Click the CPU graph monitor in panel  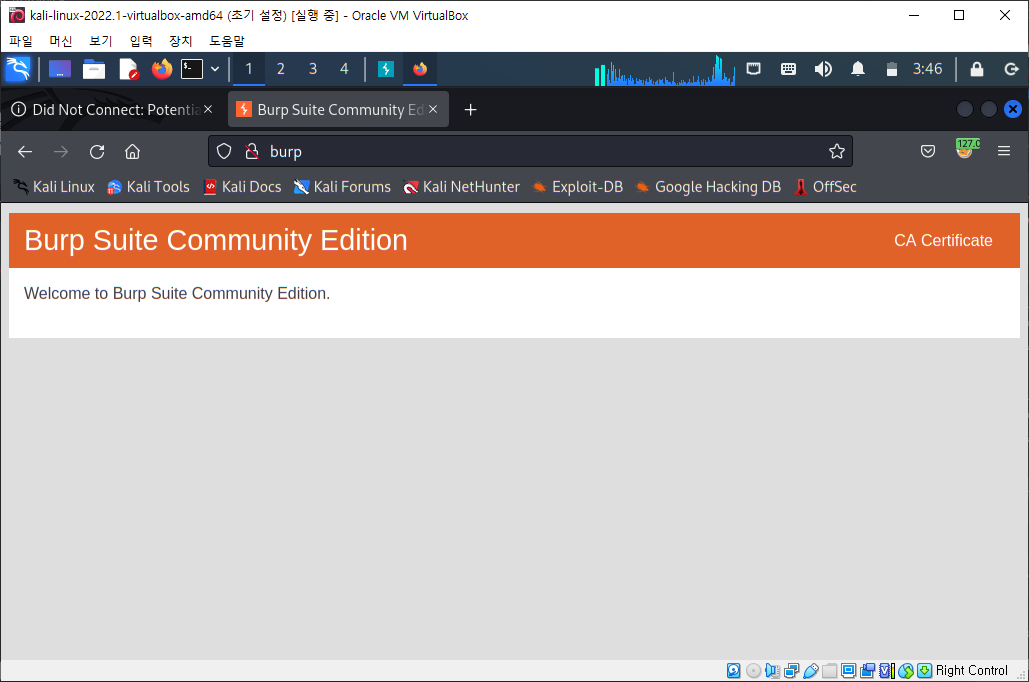tap(664, 70)
